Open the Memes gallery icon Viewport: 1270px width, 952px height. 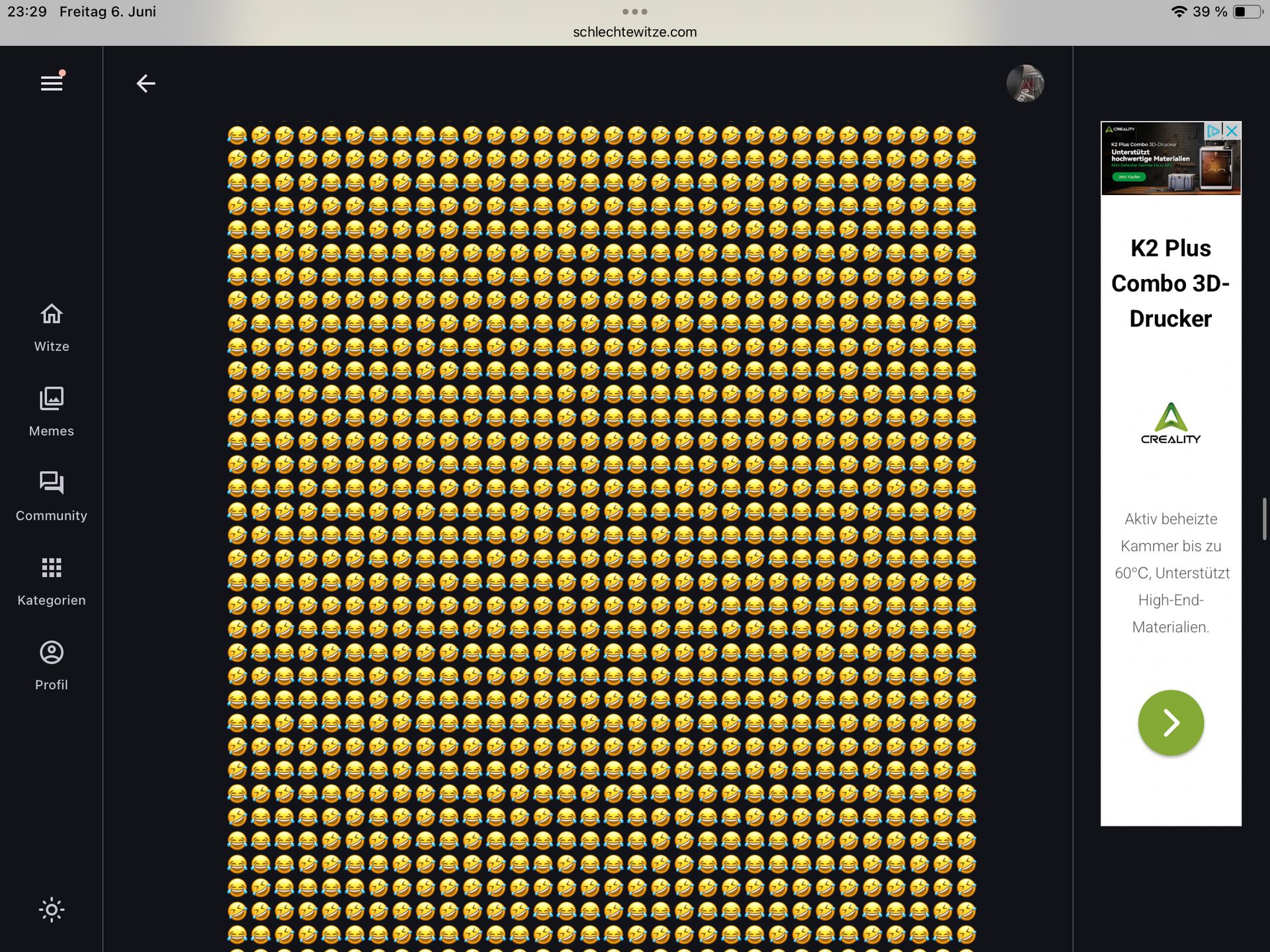52,399
